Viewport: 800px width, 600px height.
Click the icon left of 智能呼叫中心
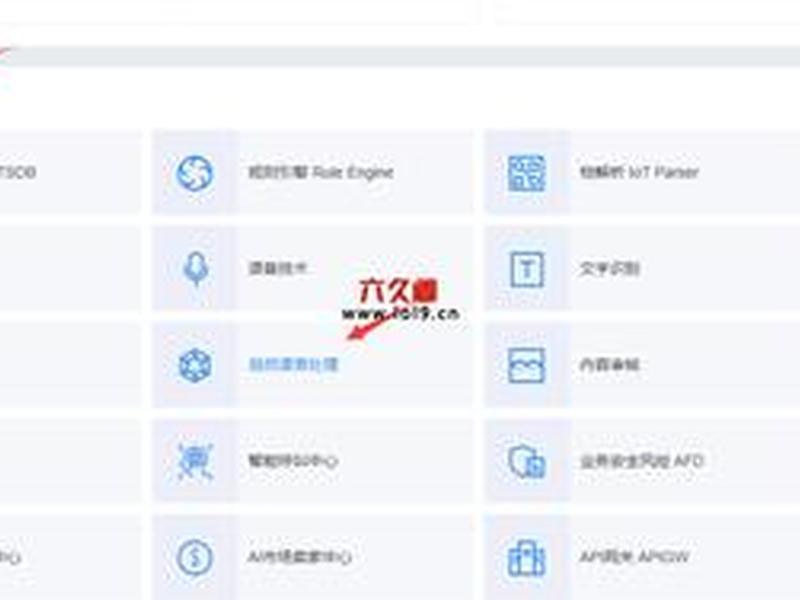195,462
